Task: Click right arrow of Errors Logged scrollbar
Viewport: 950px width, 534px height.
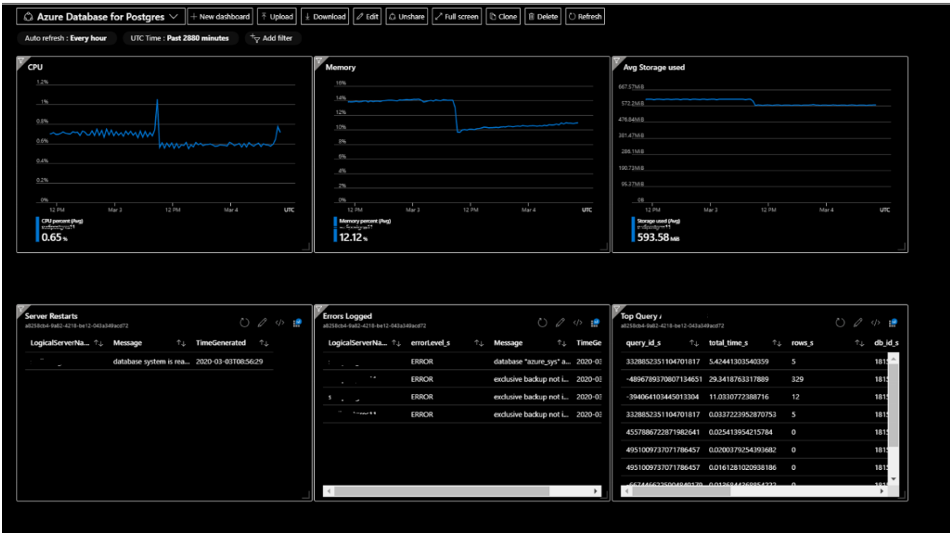Action: coord(596,491)
